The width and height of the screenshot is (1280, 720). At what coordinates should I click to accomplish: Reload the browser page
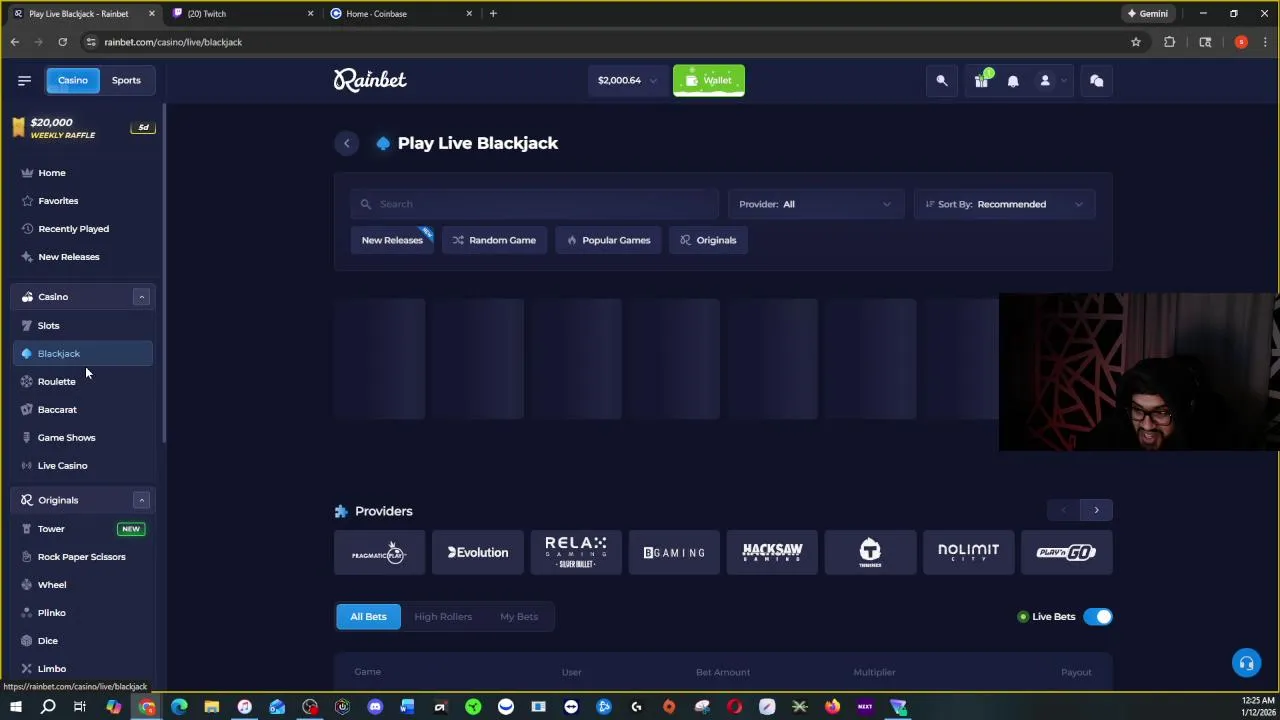point(62,42)
